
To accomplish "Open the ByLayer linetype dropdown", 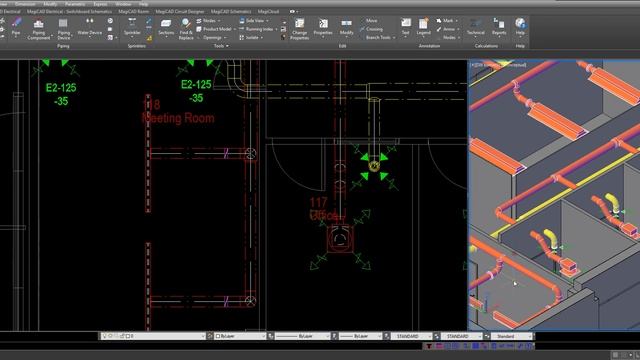I will [302, 336].
